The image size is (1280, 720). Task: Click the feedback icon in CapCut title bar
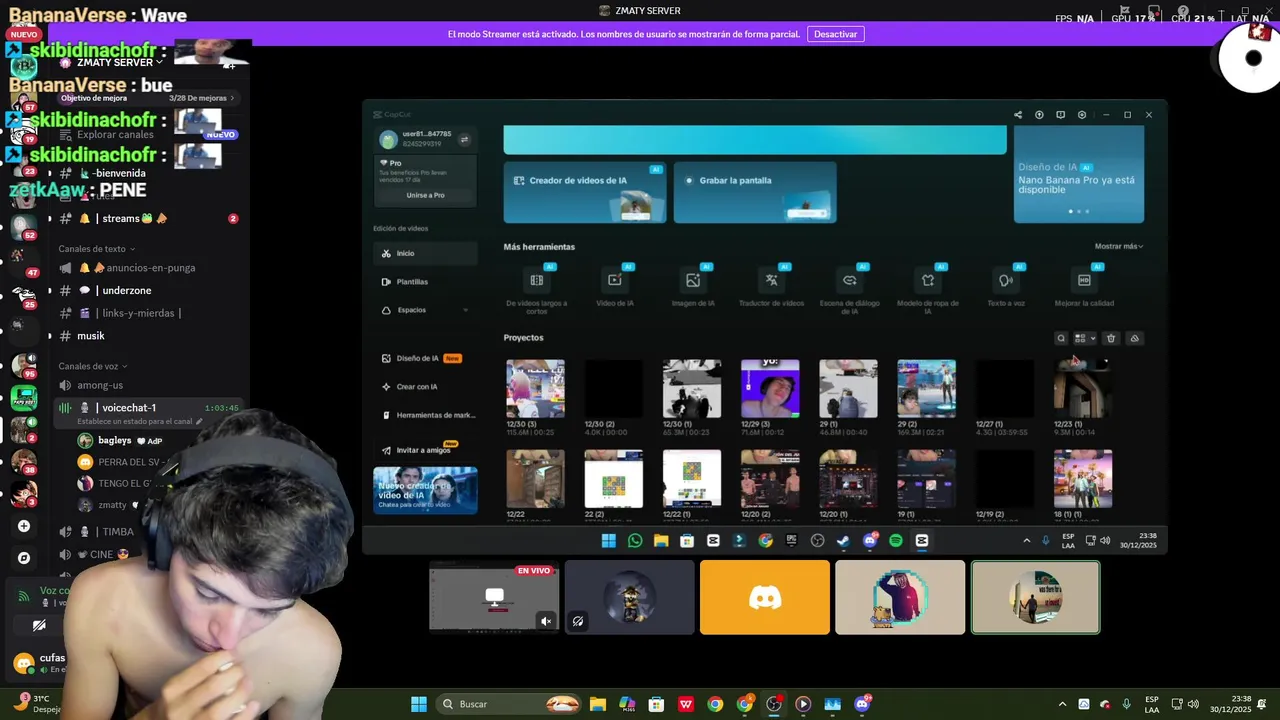(x=1061, y=115)
